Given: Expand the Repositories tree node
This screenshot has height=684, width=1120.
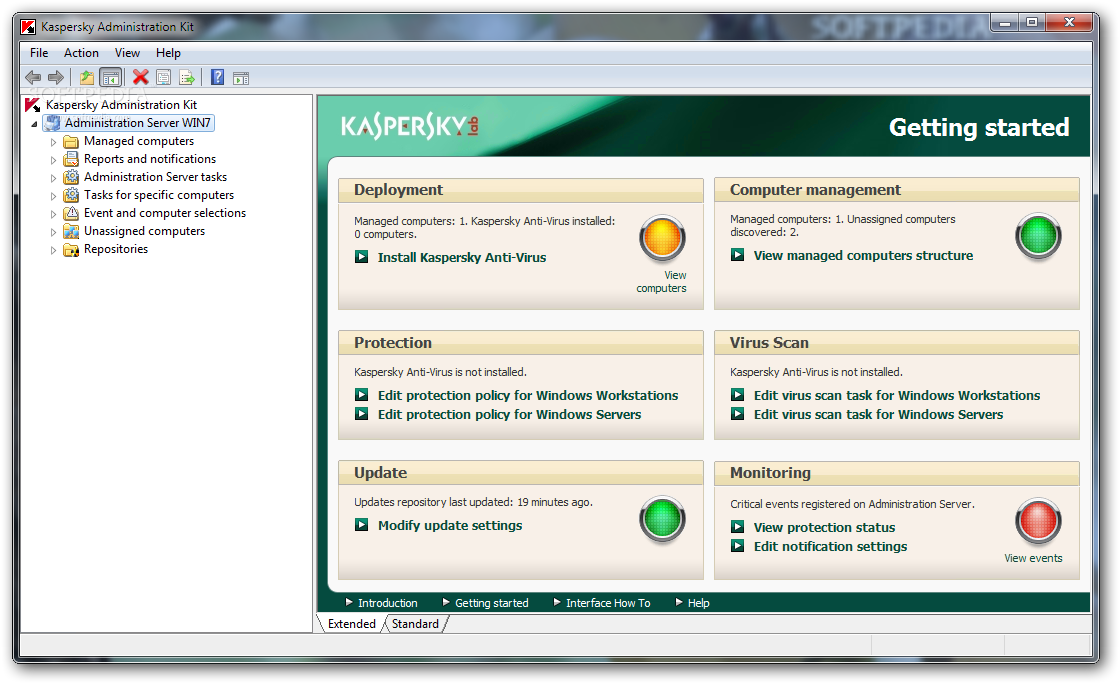Looking at the screenshot, I should point(53,250).
